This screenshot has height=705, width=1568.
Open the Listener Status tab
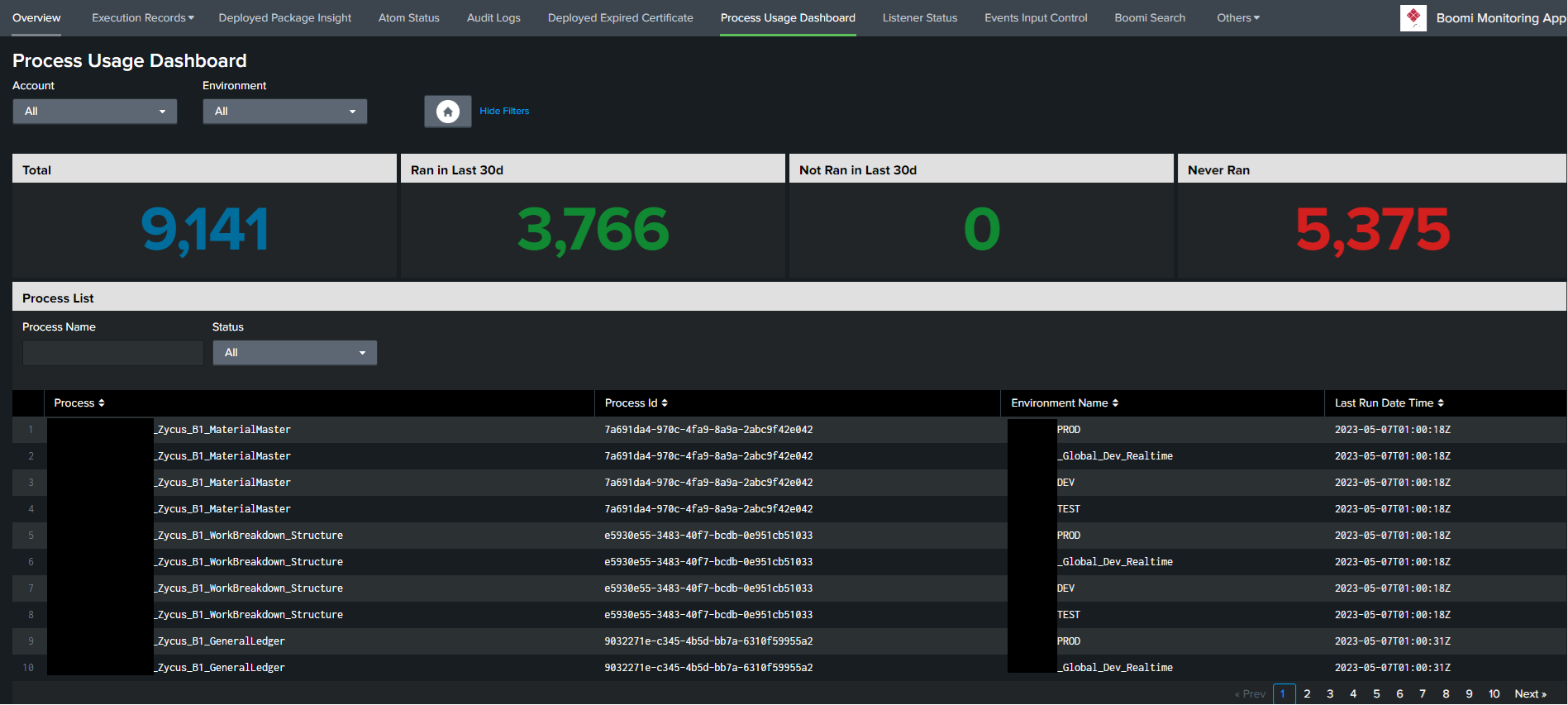click(x=920, y=18)
